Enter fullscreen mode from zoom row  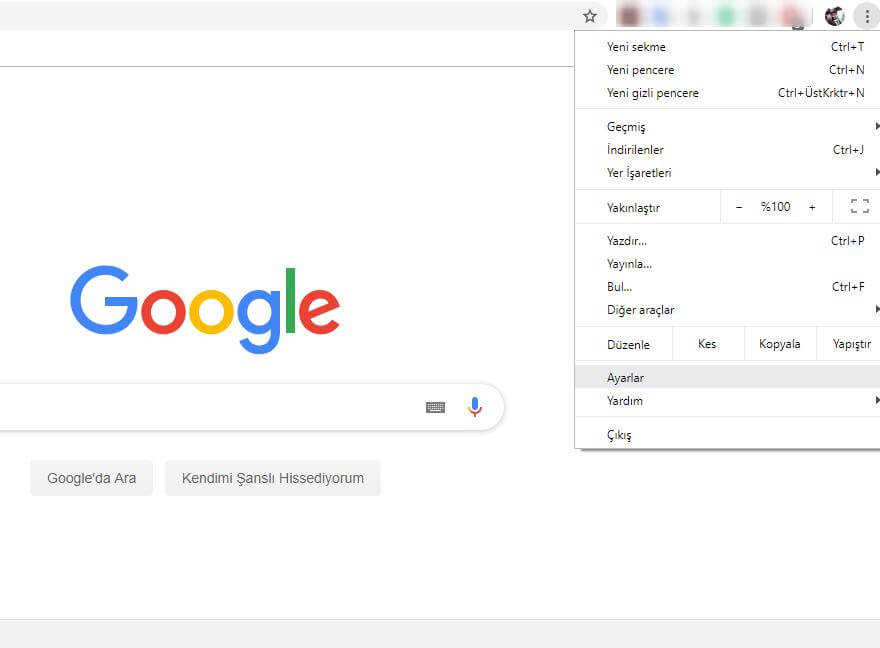[859, 206]
